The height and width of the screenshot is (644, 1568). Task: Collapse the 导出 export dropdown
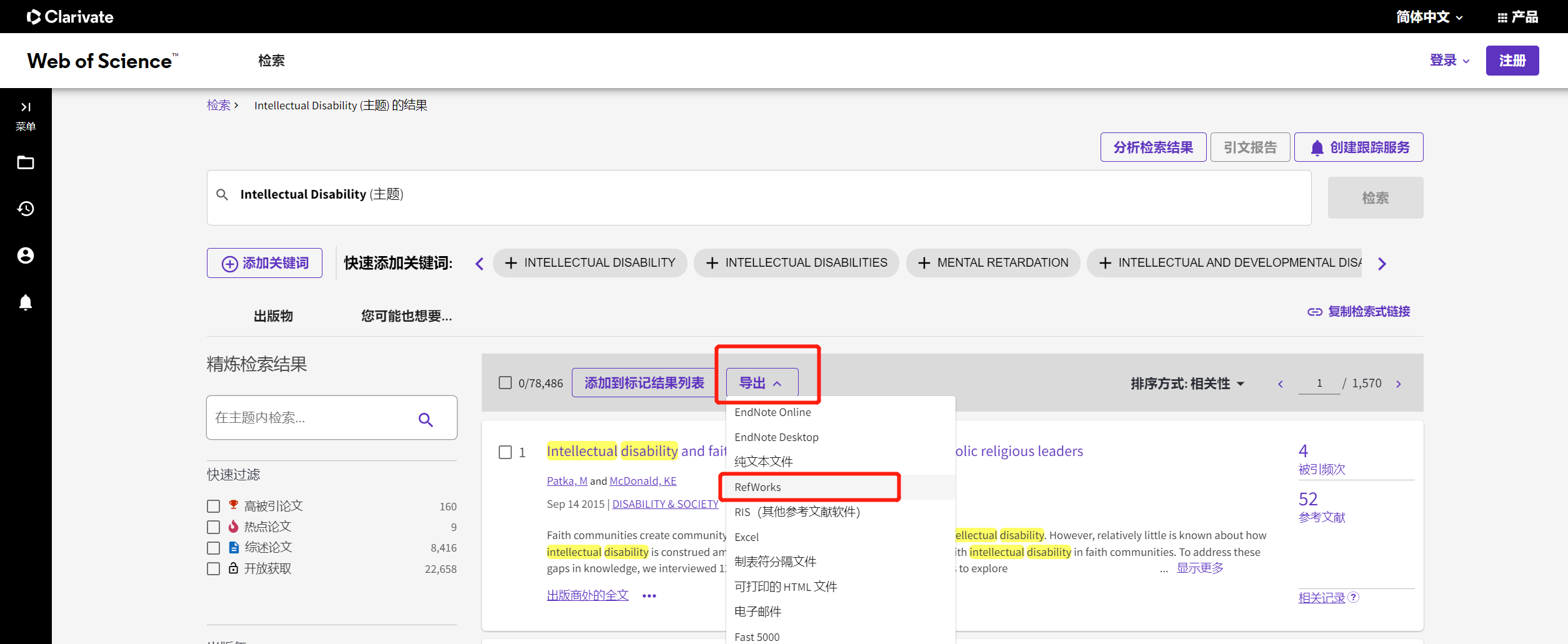(760, 382)
